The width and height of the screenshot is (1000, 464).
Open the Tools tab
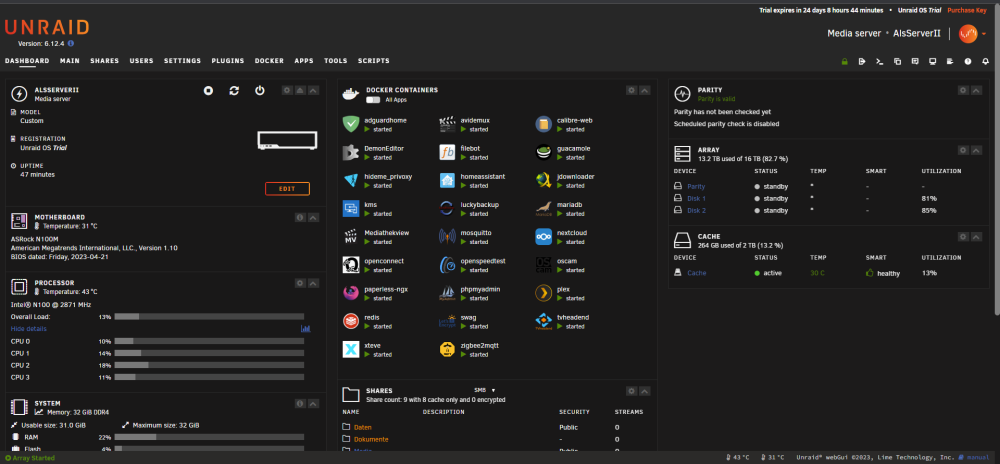pos(335,61)
